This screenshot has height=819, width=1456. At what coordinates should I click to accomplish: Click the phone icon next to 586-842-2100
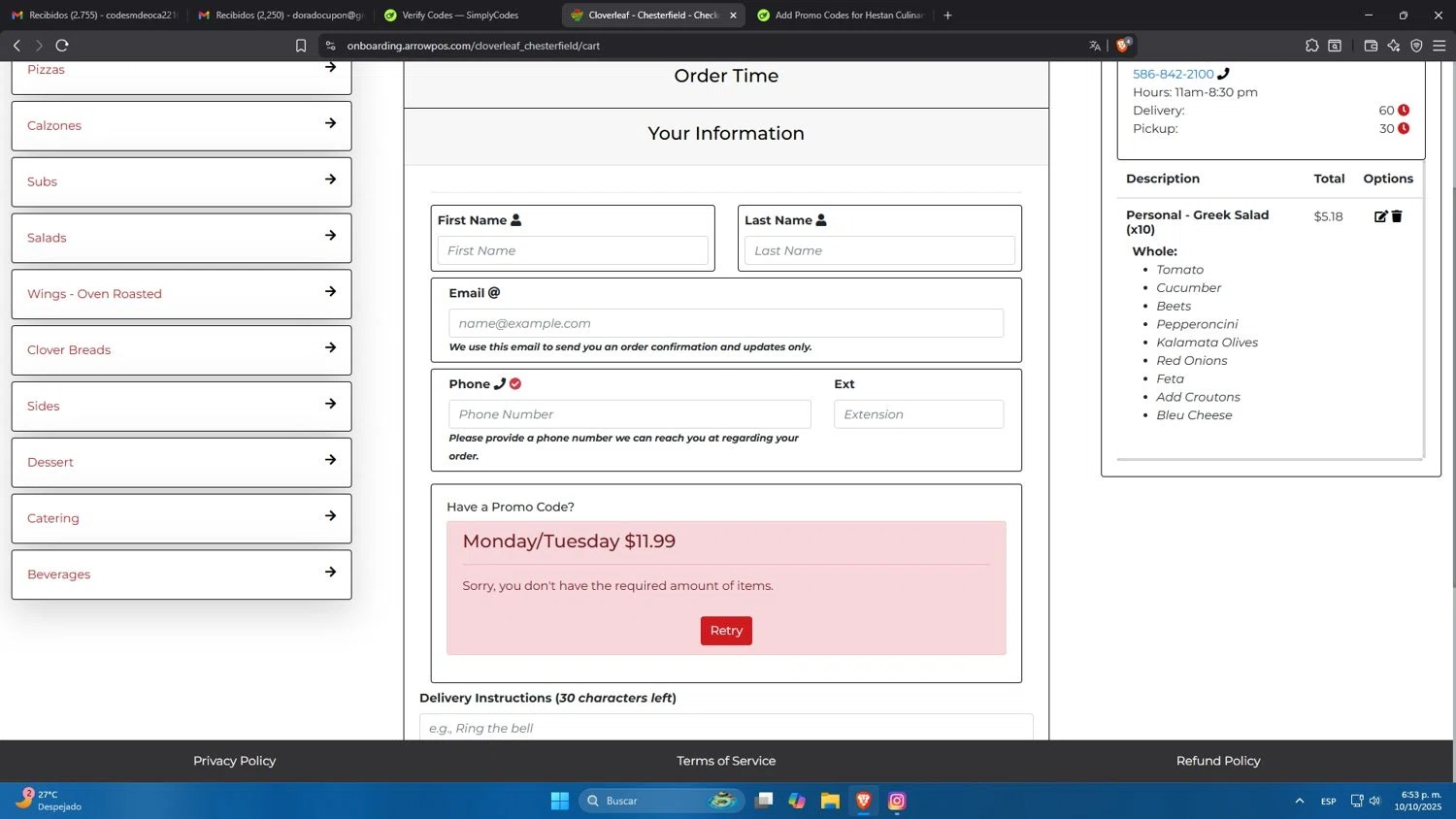1223,74
